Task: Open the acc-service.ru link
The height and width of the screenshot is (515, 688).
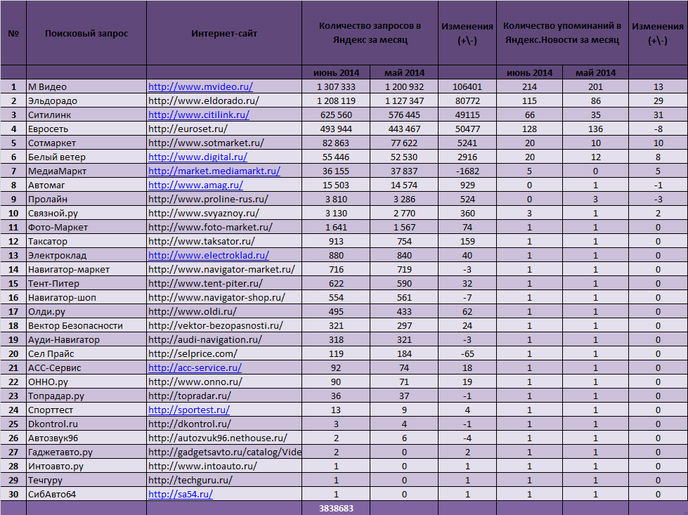Action: coord(195,368)
